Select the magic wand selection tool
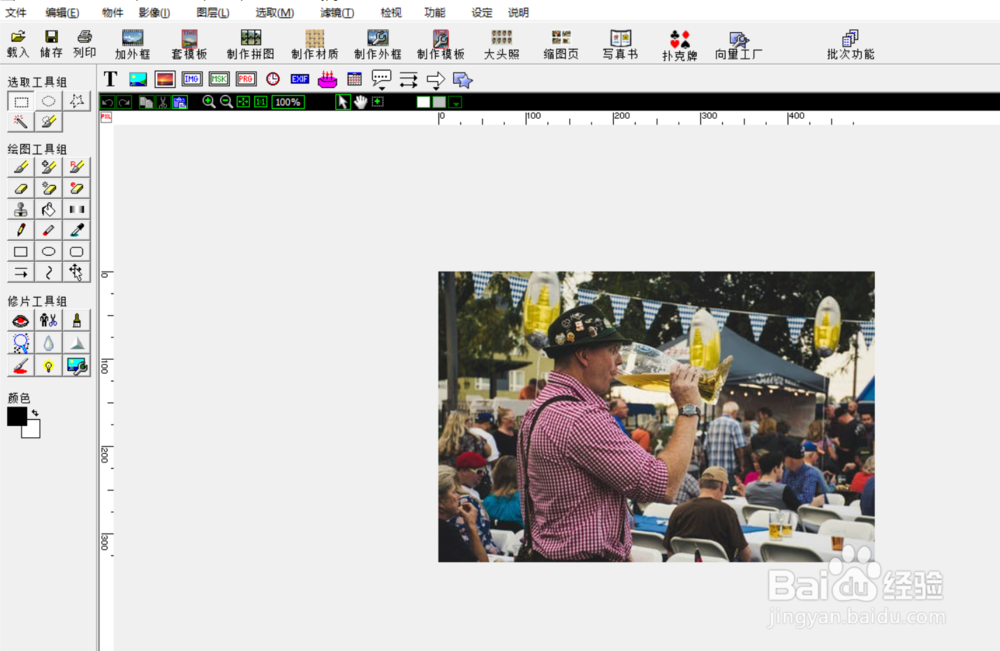The width and height of the screenshot is (1000, 651). point(21,122)
